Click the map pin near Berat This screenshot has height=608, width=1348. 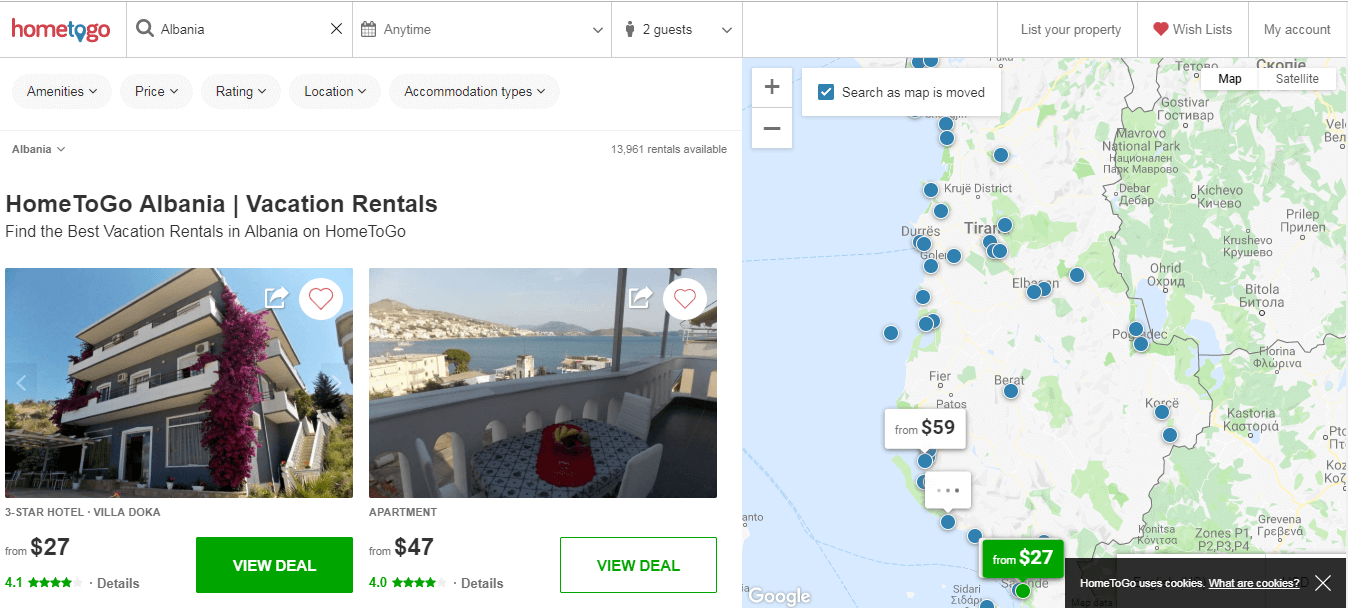(1011, 391)
